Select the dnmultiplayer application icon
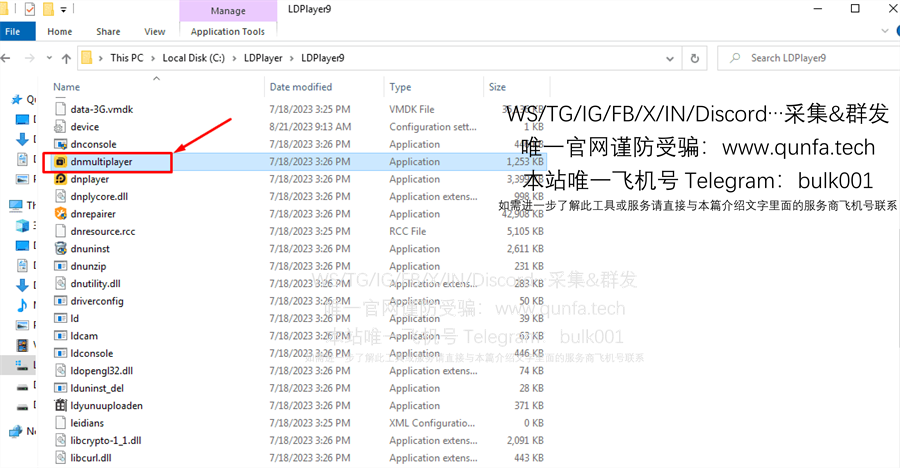This screenshot has height=468, width=900. pos(60,161)
